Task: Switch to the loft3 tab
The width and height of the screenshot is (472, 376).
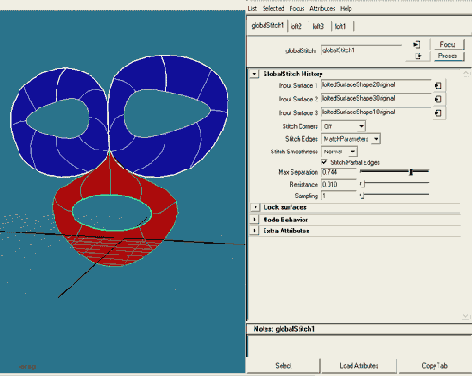Action: tap(318, 26)
